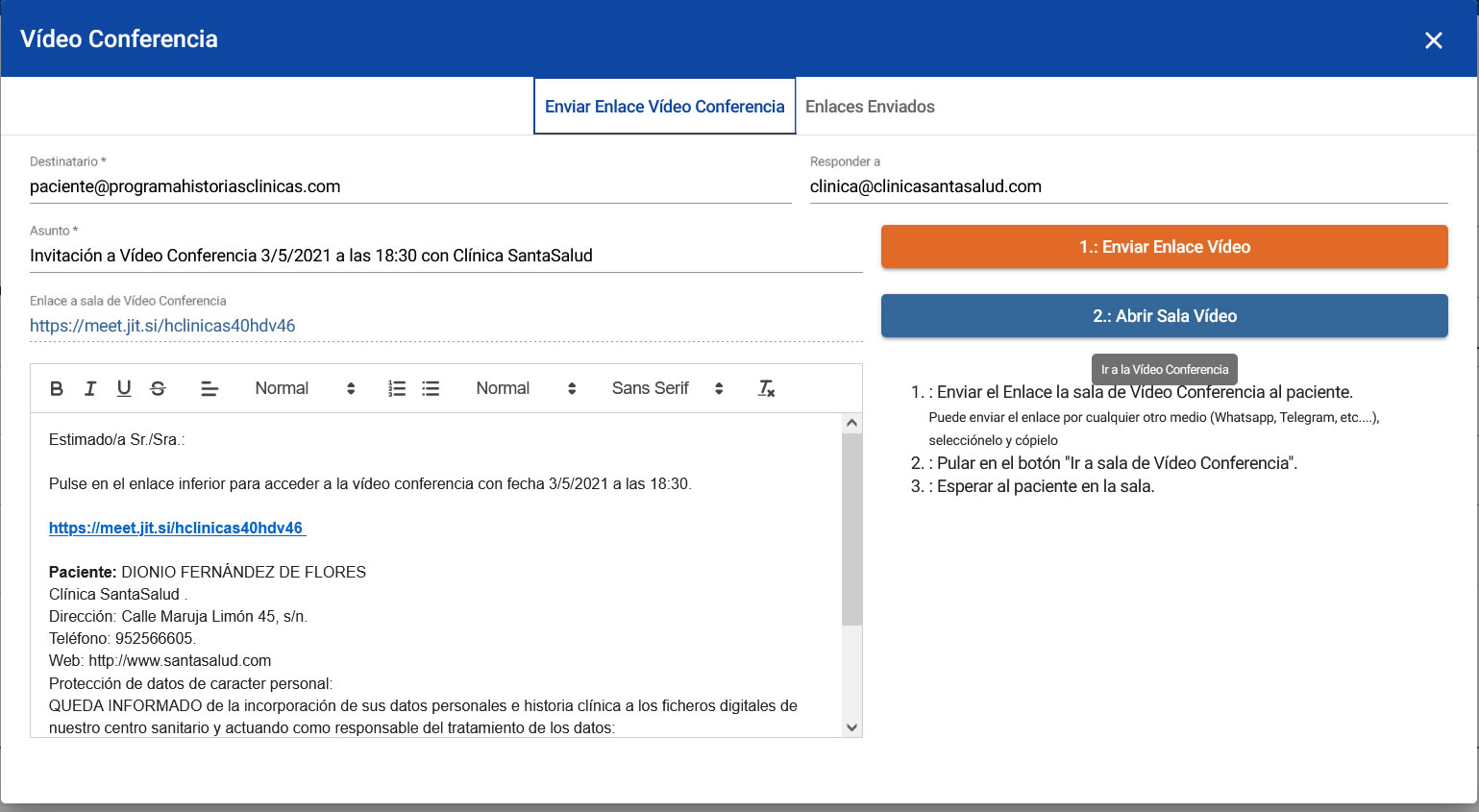The image size is (1479, 812).
Task: Clear text formatting in the editor
Action: pos(766,388)
